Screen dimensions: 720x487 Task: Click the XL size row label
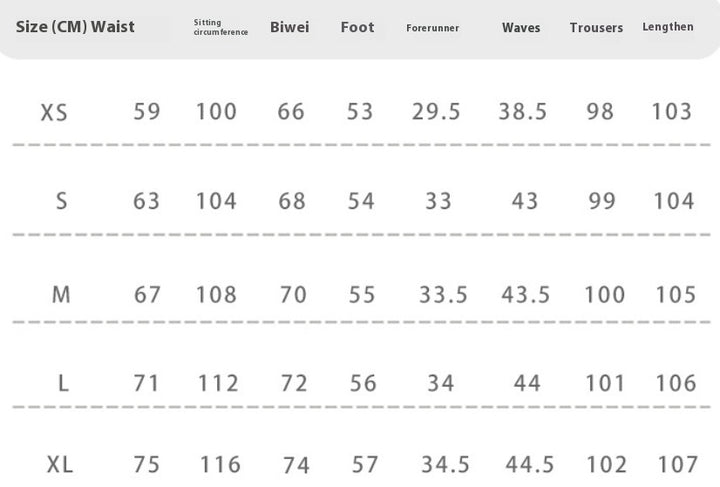click(60, 465)
